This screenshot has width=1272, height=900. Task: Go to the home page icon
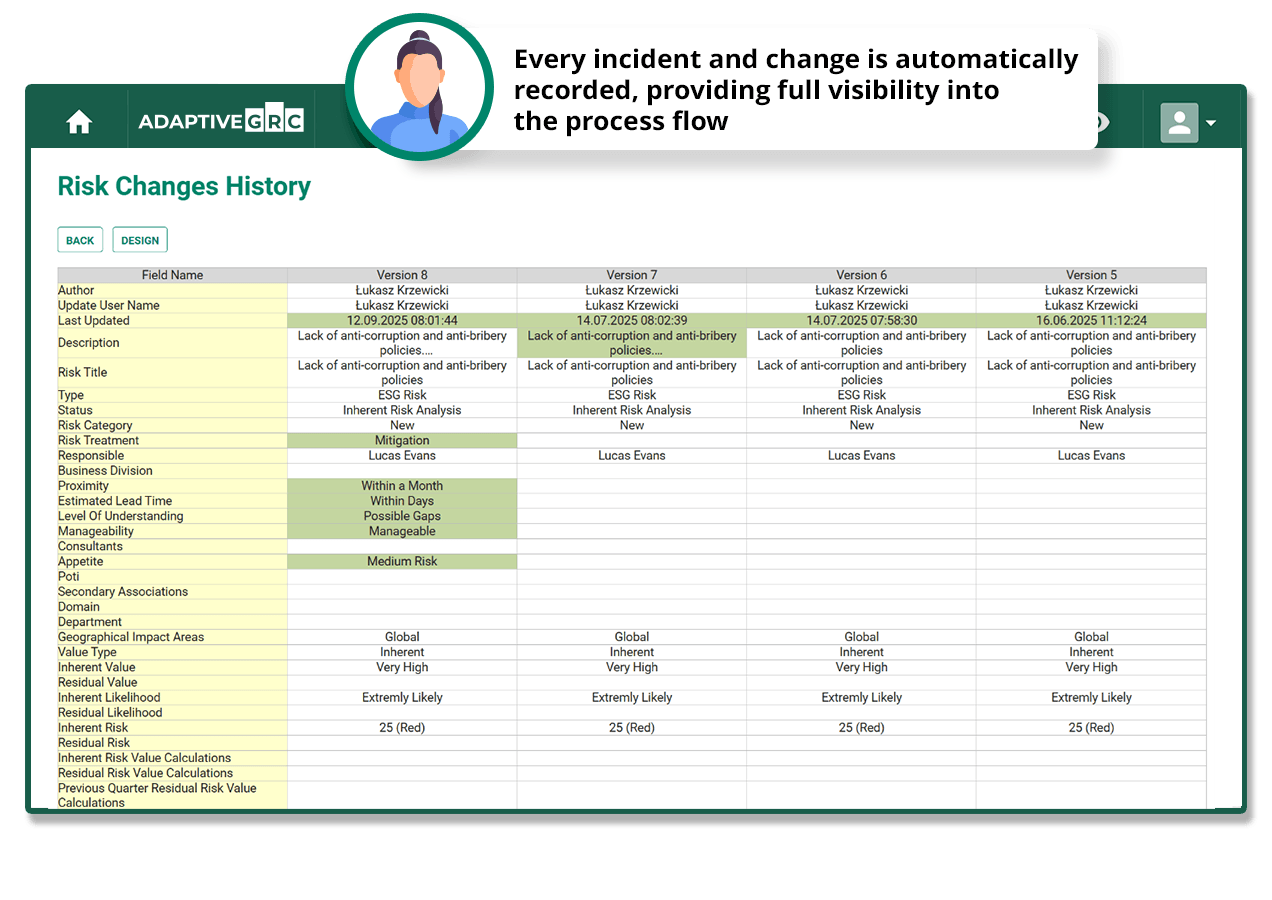tap(79, 122)
